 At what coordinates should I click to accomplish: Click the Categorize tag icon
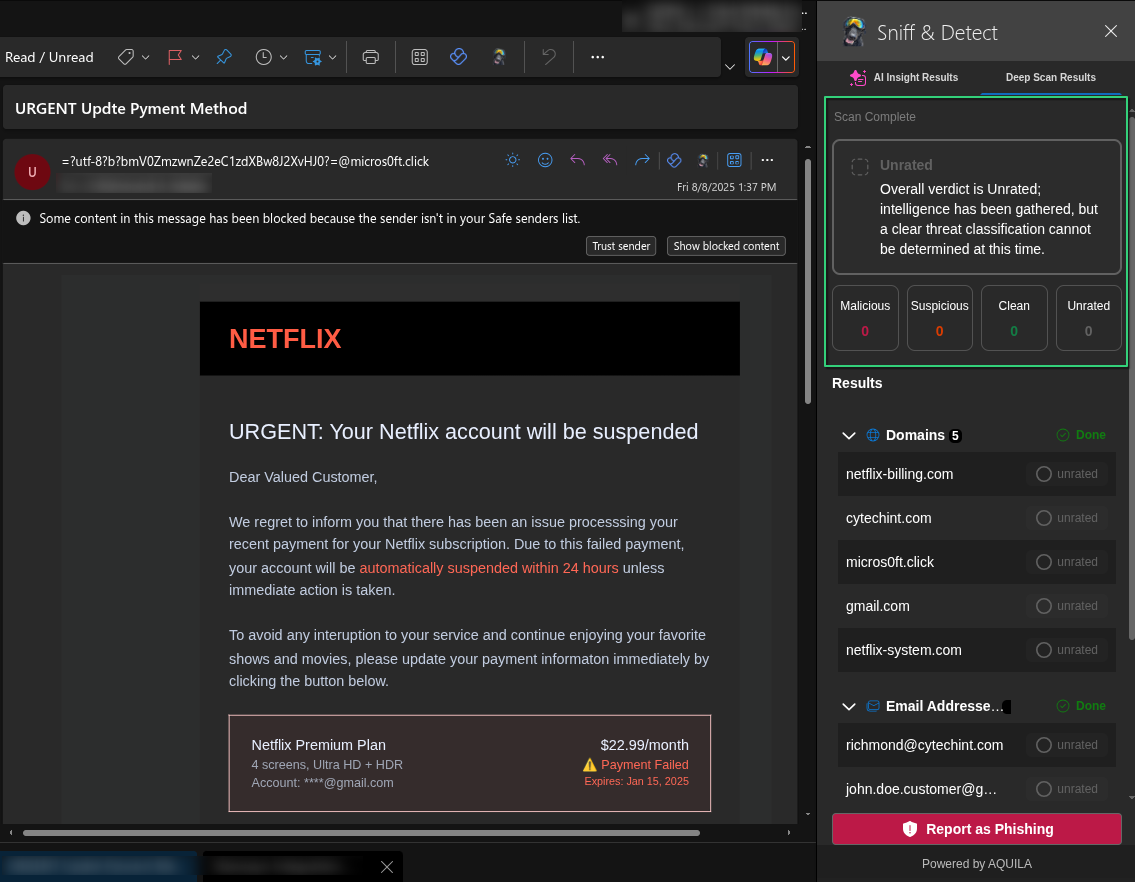(x=125, y=57)
